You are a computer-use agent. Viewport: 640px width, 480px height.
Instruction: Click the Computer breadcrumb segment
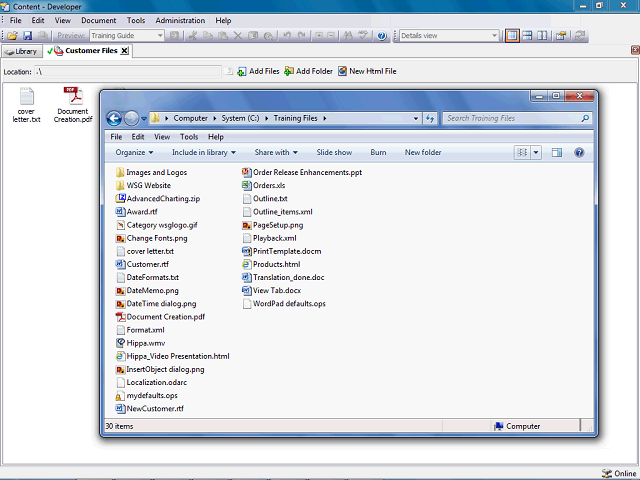[190, 118]
